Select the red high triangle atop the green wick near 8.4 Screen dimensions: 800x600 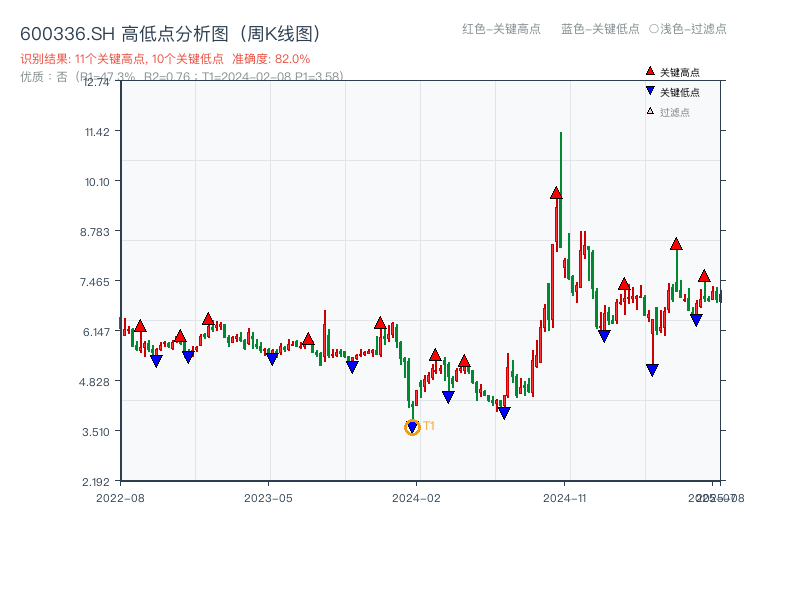tap(677, 244)
